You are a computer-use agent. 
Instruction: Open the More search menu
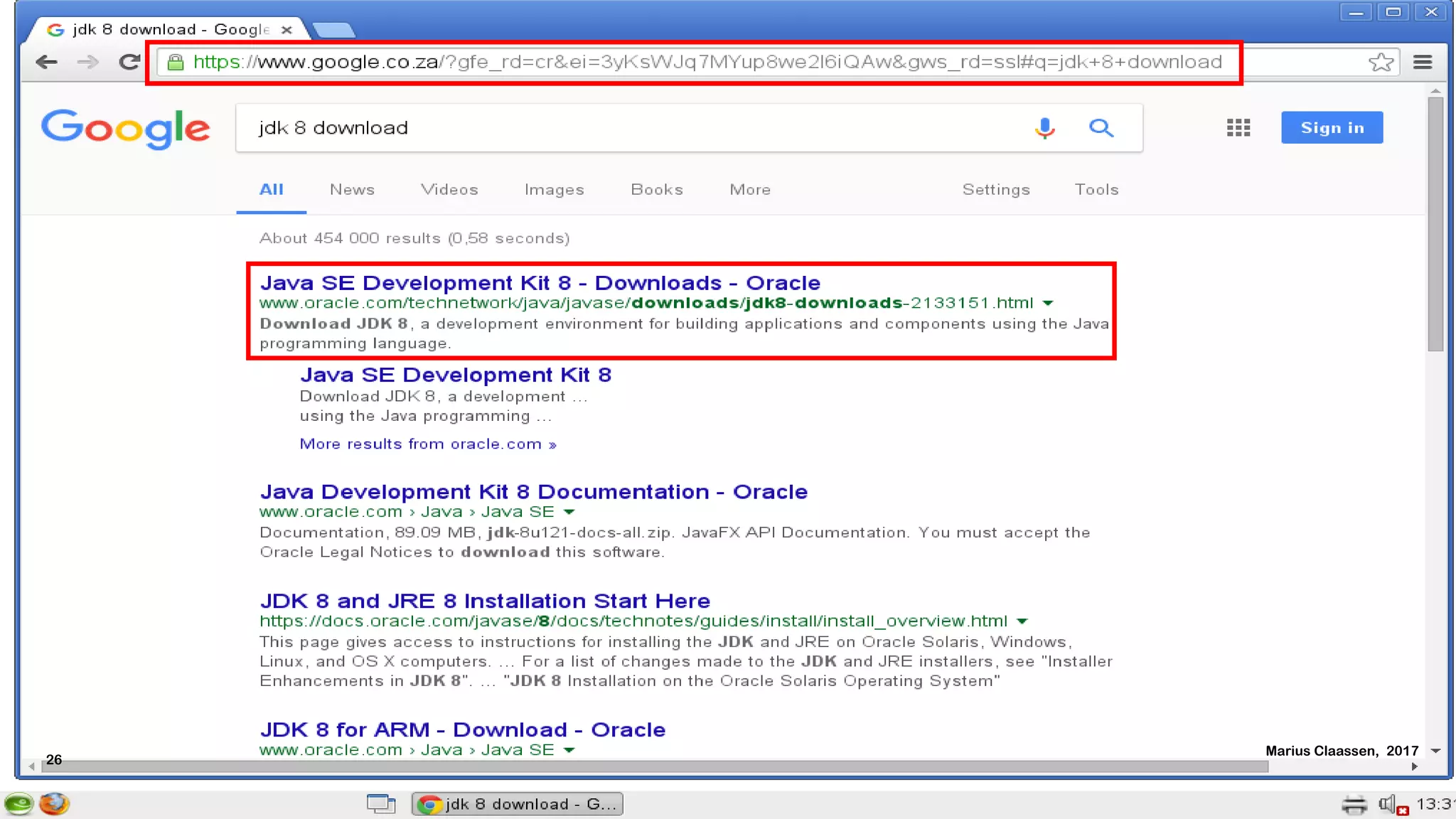click(749, 190)
